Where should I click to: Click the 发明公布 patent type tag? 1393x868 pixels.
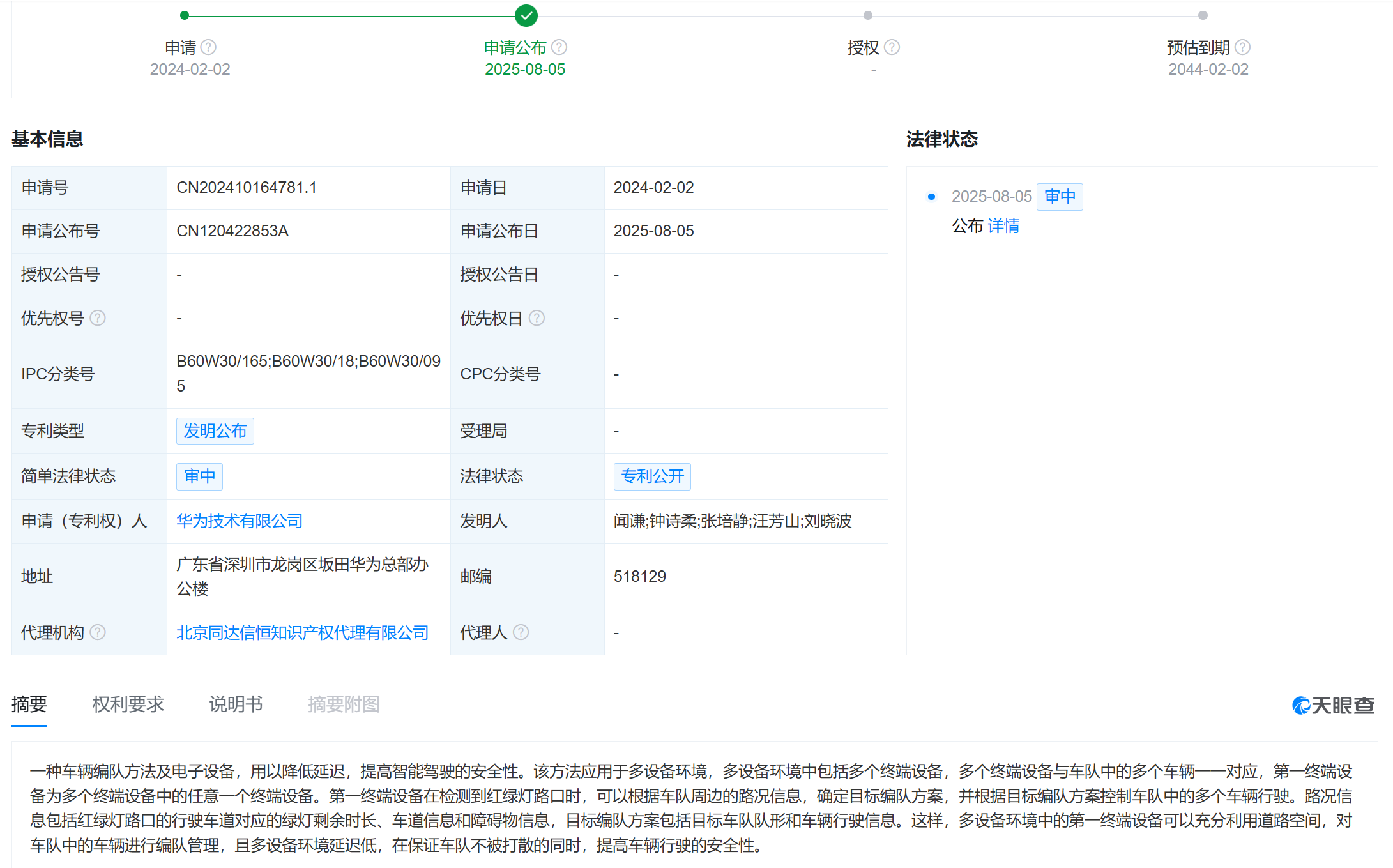215,431
